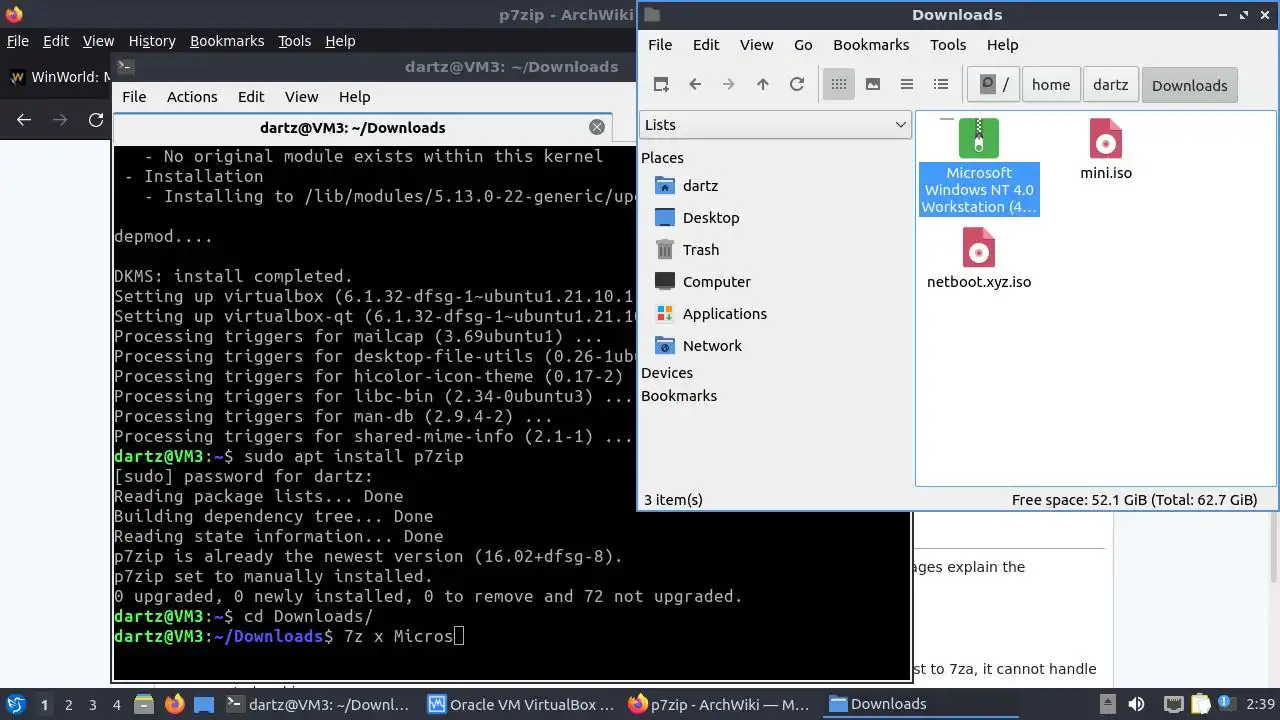The width and height of the screenshot is (1280, 720).
Task: Select the netboot.xyz.iso file
Action: (x=979, y=259)
